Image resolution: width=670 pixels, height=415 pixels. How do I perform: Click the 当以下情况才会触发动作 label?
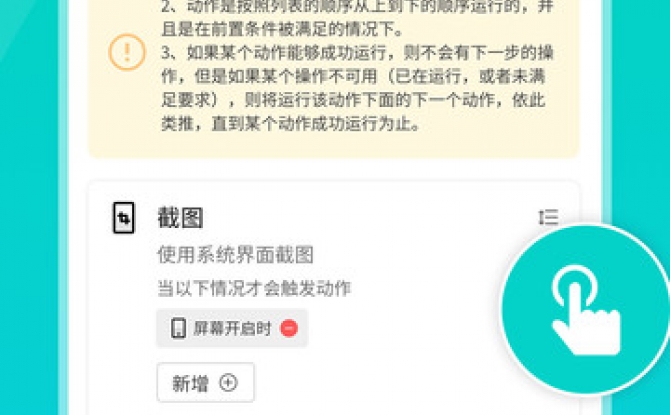click(x=254, y=288)
